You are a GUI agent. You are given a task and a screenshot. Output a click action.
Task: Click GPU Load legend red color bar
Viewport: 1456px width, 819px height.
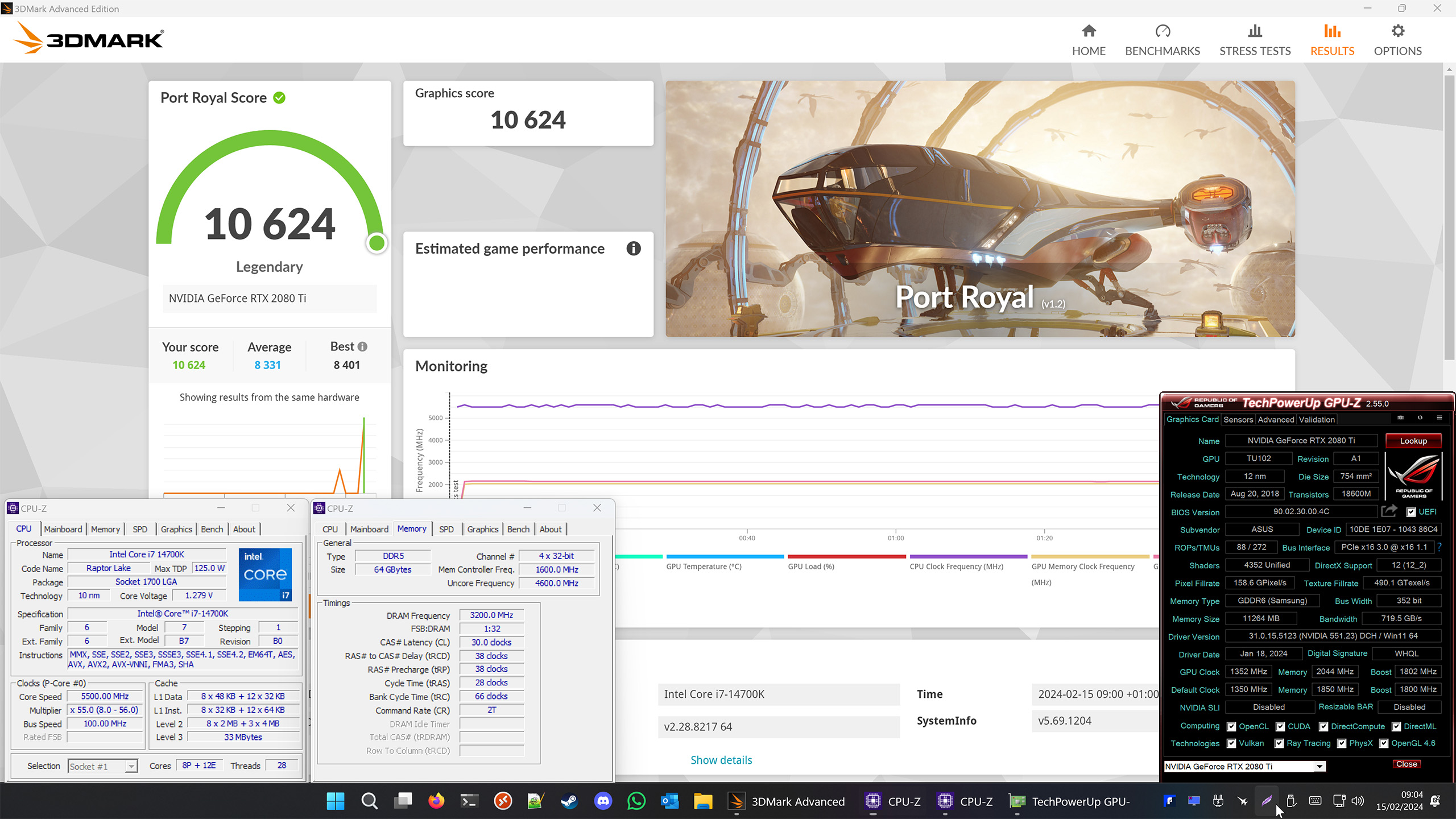[x=846, y=556]
